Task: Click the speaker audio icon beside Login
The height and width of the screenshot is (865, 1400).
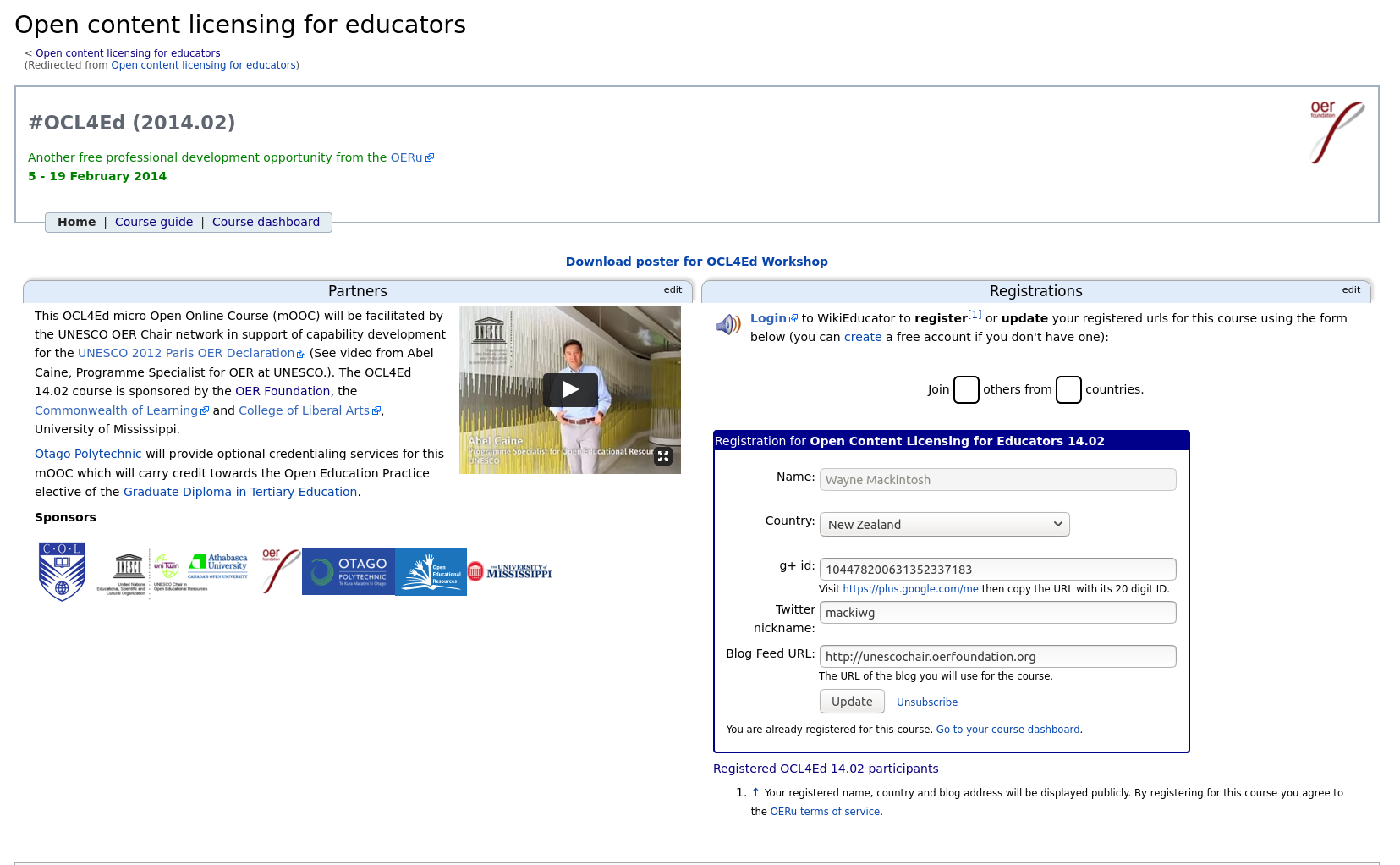Action: pyautogui.click(x=728, y=324)
